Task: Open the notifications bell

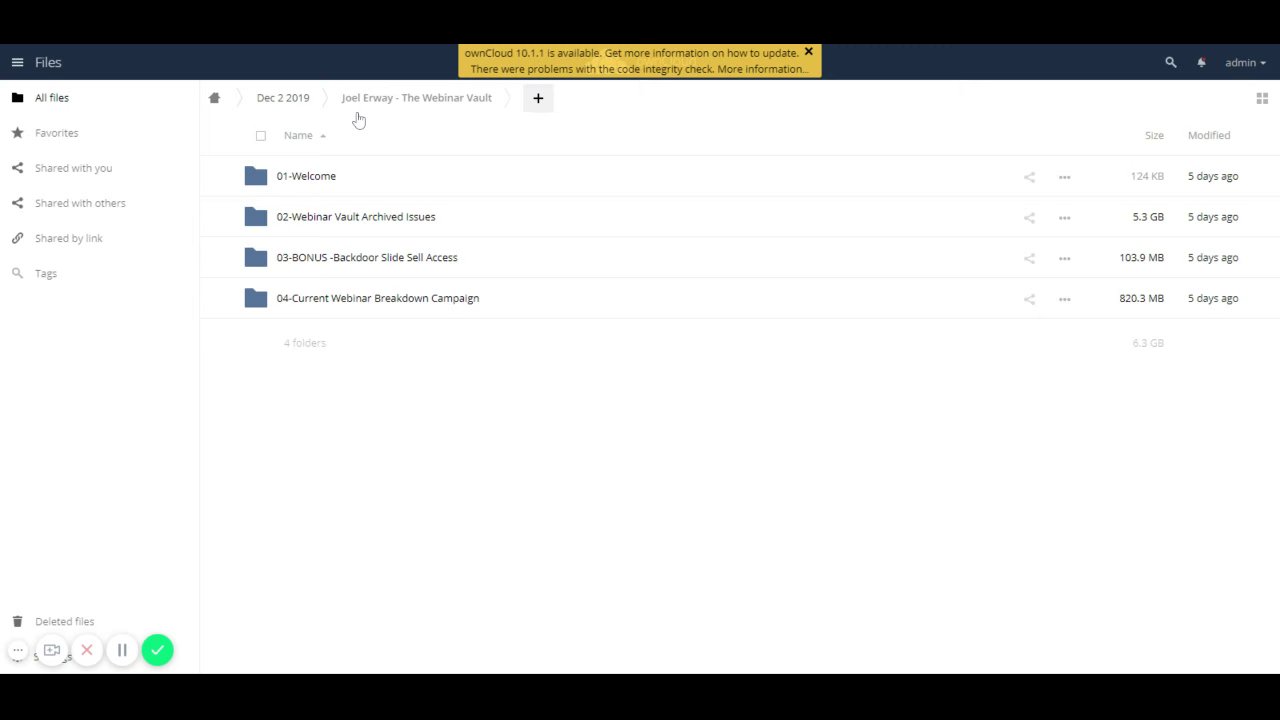Action: click(1201, 62)
